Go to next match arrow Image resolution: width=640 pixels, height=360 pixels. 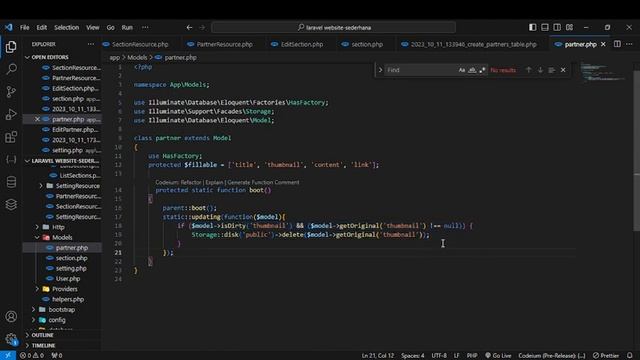(x=540, y=70)
